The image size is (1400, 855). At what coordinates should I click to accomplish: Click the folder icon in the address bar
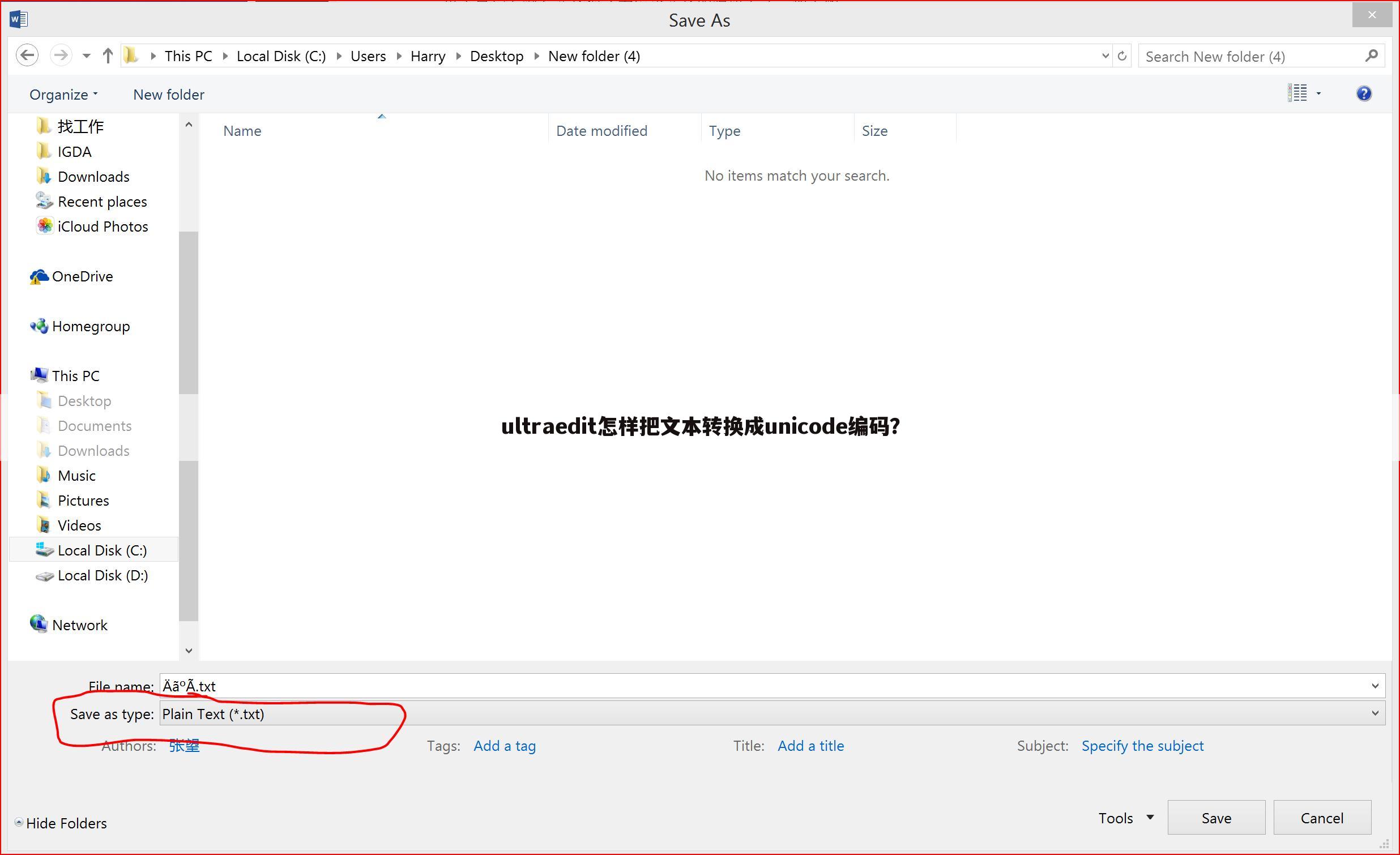[132, 55]
